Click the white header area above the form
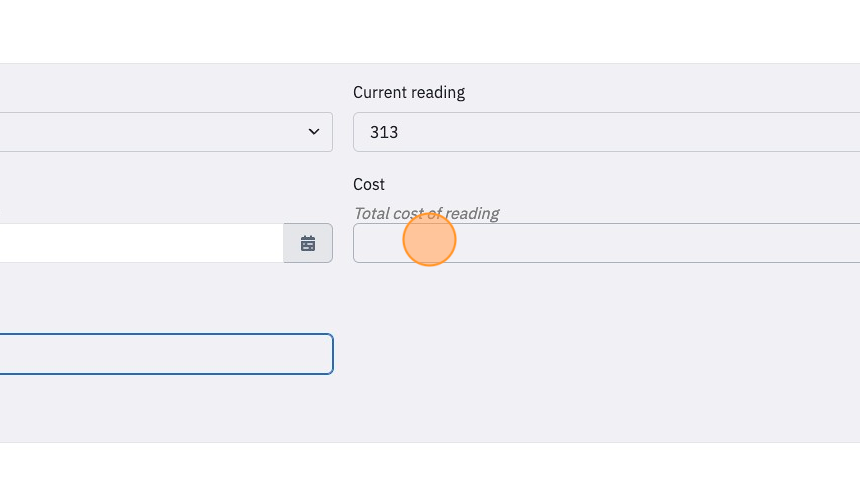860x481 pixels. (430, 31)
